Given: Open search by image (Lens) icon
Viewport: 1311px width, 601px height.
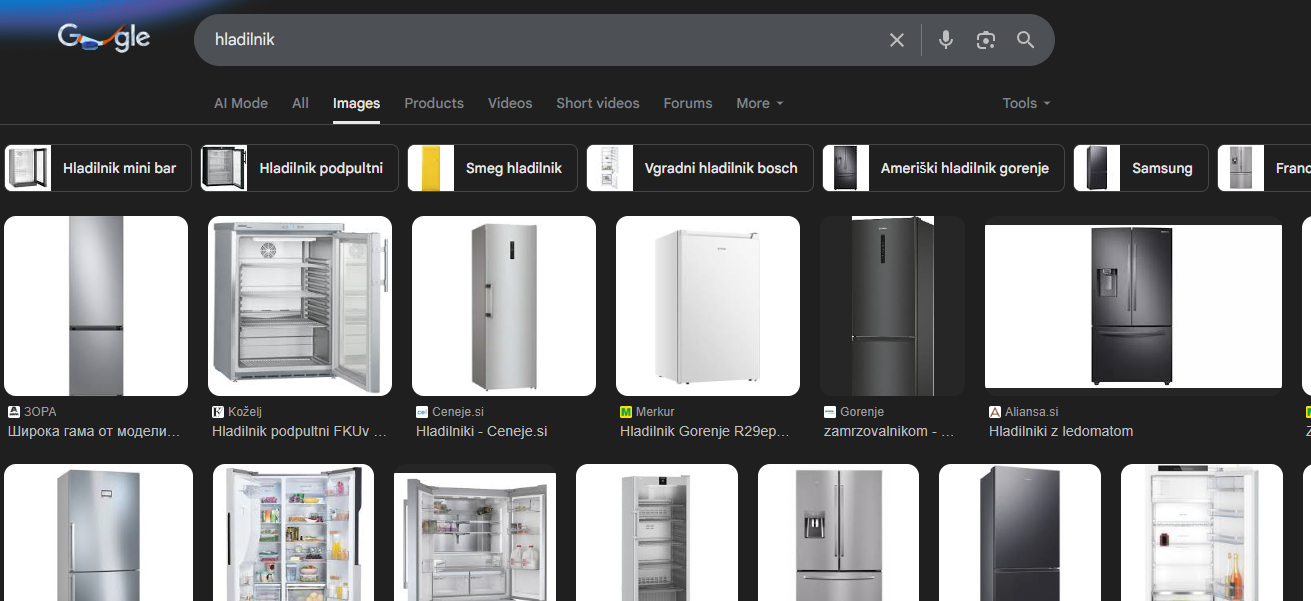Looking at the screenshot, I should [986, 40].
